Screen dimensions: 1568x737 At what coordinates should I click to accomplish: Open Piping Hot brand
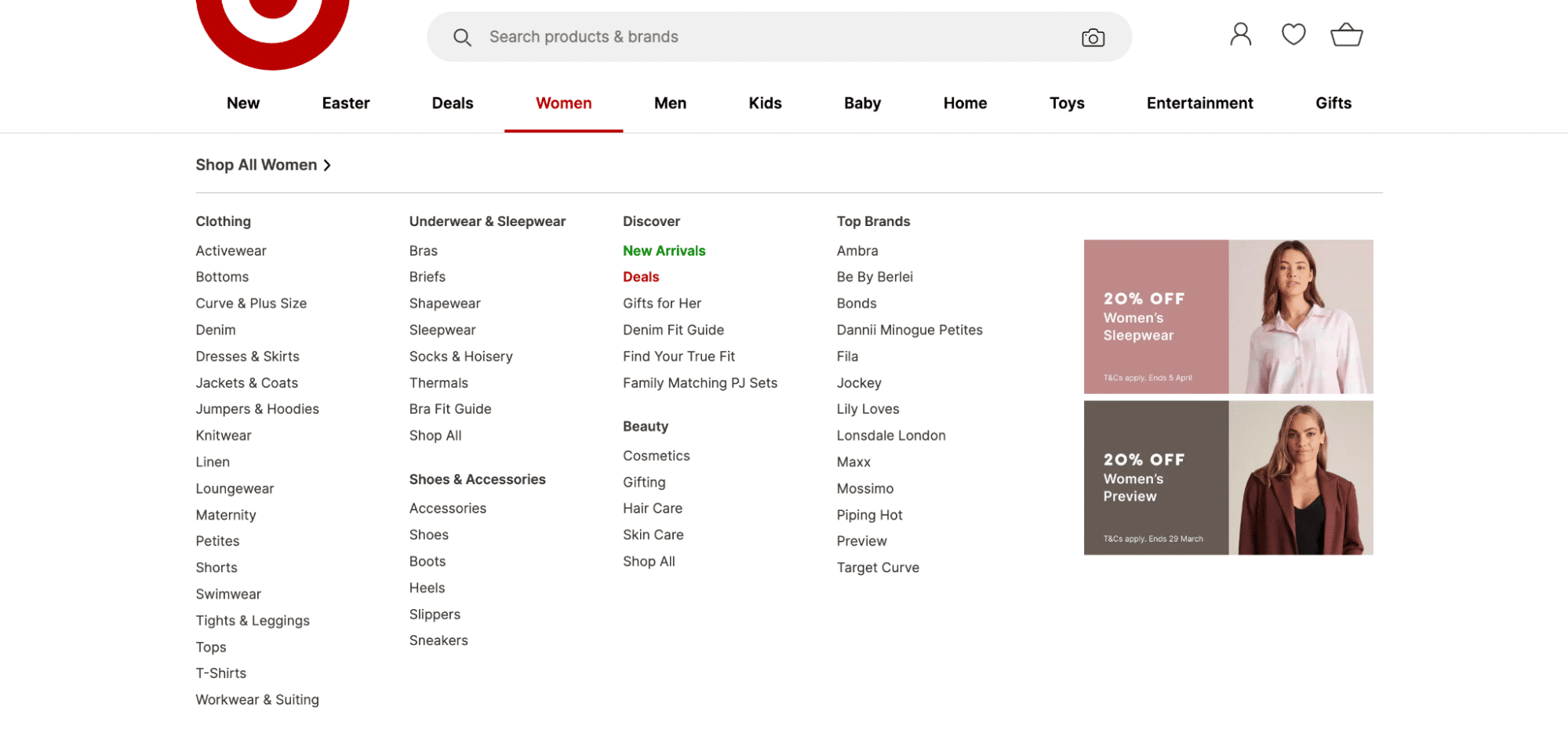[869, 515]
